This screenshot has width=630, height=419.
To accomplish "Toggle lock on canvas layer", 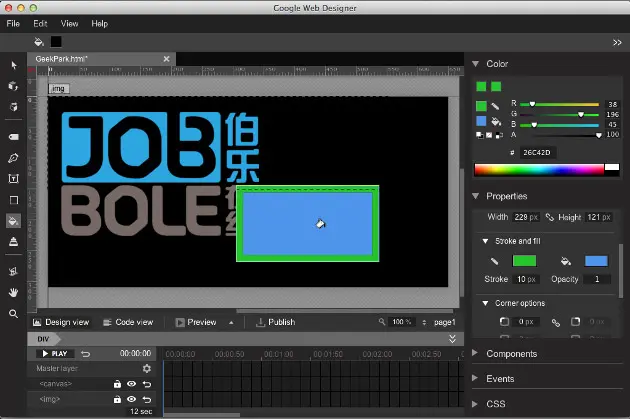I will (x=117, y=384).
